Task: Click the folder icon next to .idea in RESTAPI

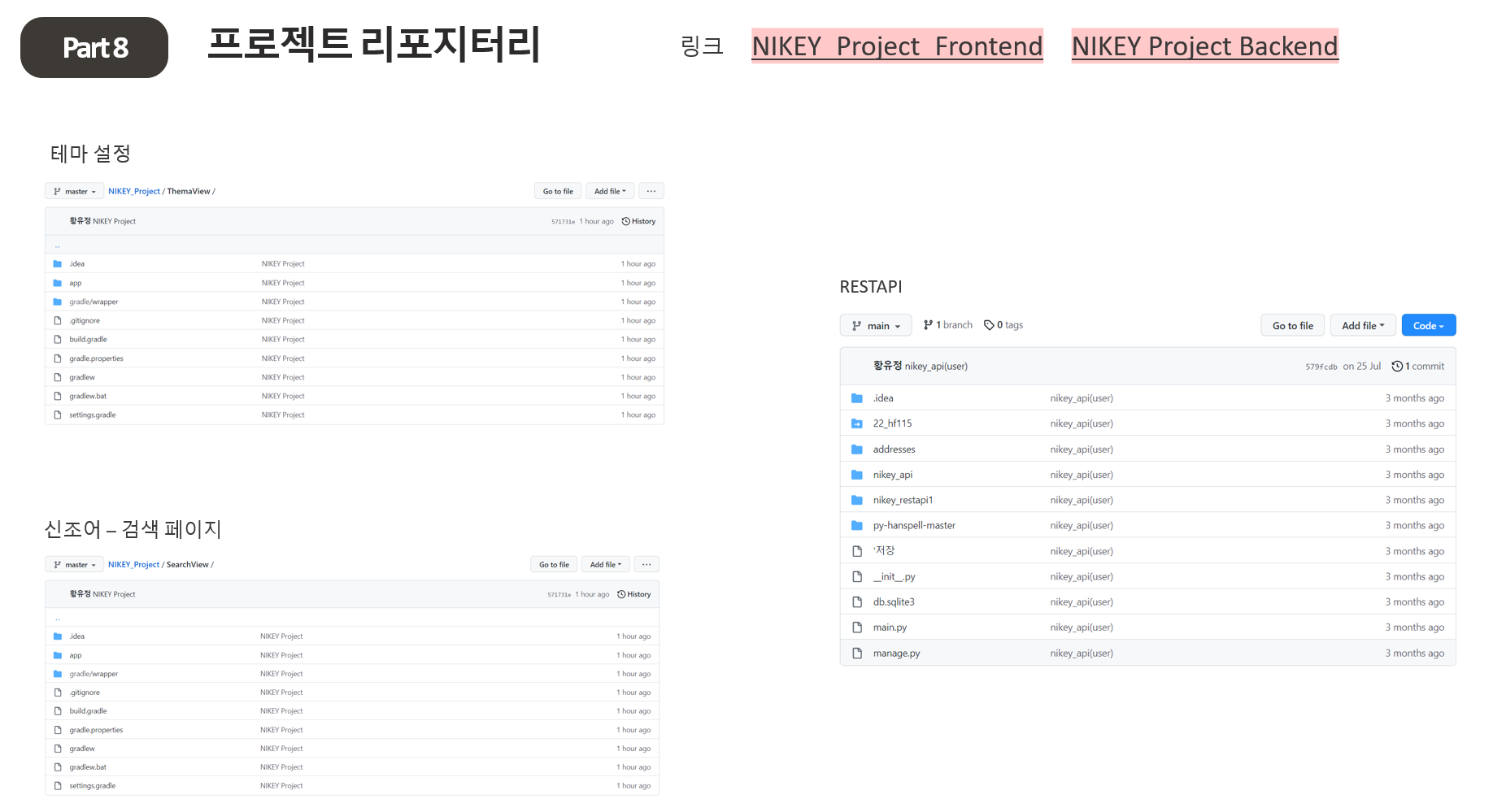Action: click(857, 397)
